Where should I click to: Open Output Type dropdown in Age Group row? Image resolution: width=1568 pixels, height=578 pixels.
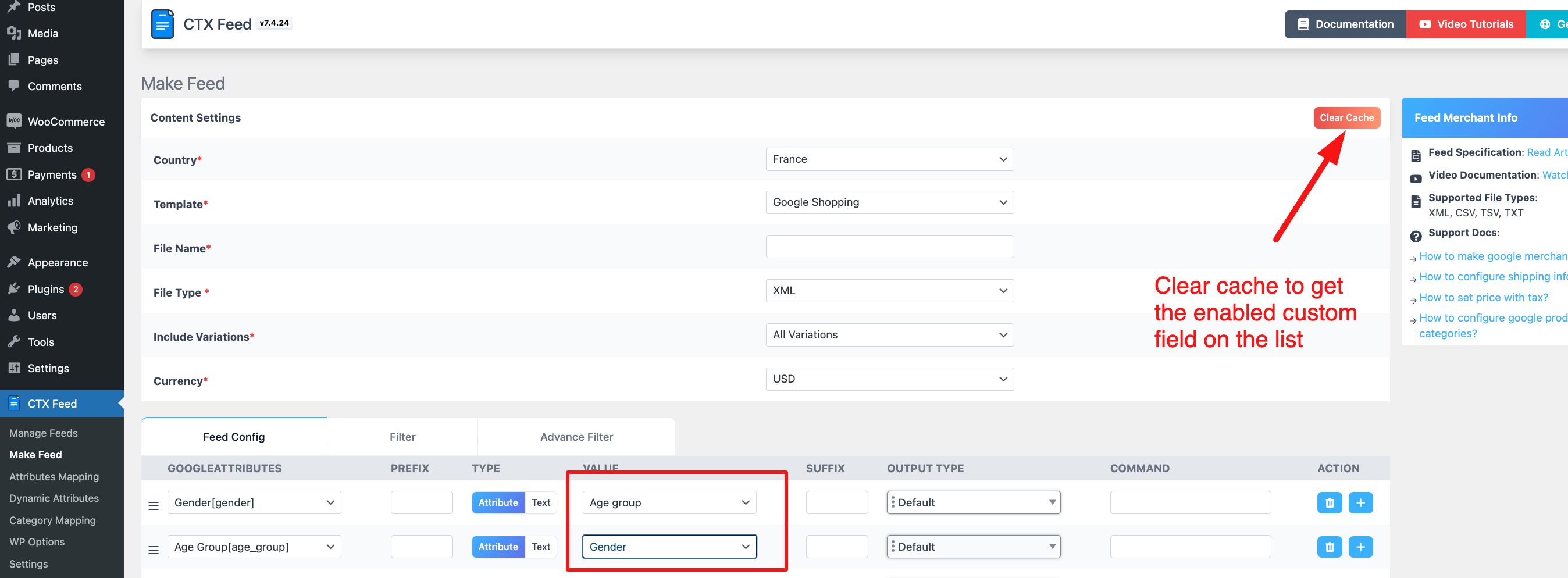(973, 547)
